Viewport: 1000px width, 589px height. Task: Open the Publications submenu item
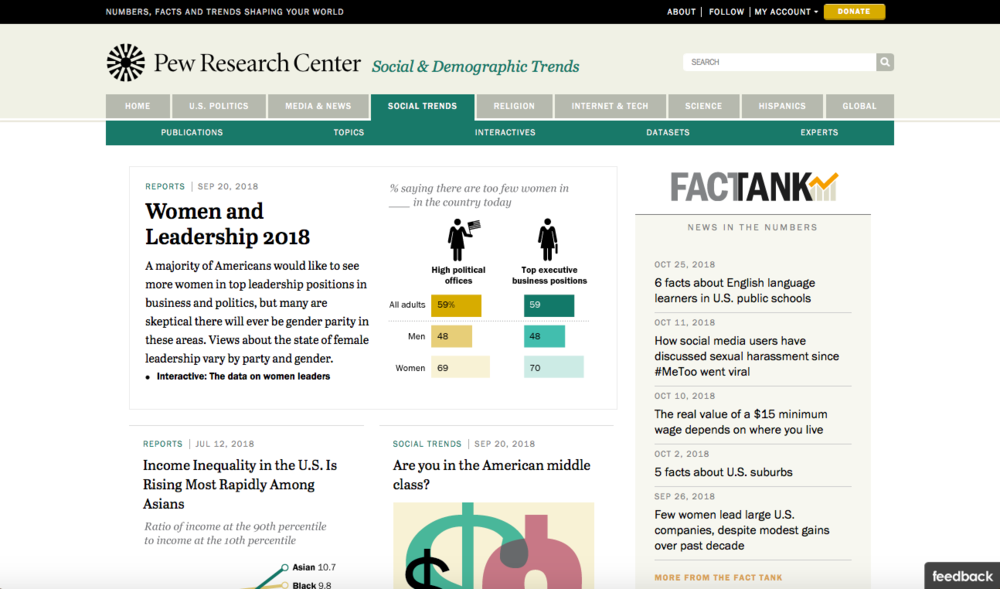192,133
